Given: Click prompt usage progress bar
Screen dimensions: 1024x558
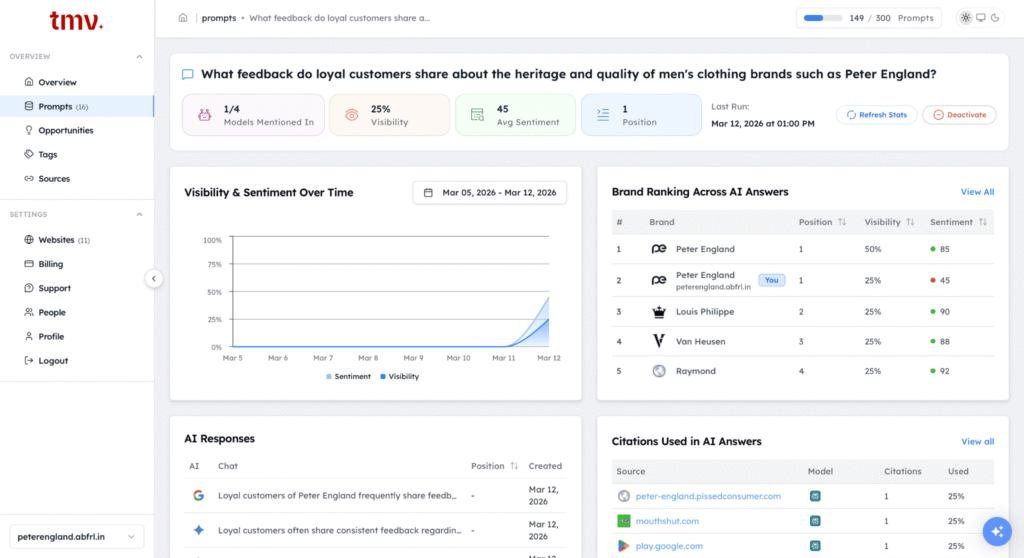Looking at the screenshot, I should coord(823,18).
